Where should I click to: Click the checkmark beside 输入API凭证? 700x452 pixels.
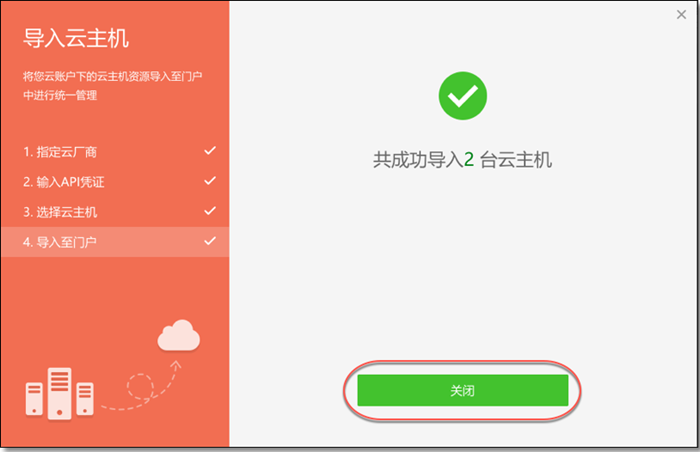[x=210, y=181]
